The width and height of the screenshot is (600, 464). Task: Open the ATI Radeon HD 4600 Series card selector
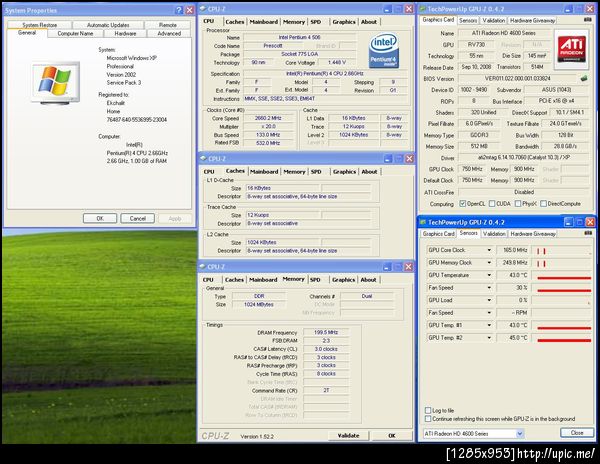tap(473, 433)
